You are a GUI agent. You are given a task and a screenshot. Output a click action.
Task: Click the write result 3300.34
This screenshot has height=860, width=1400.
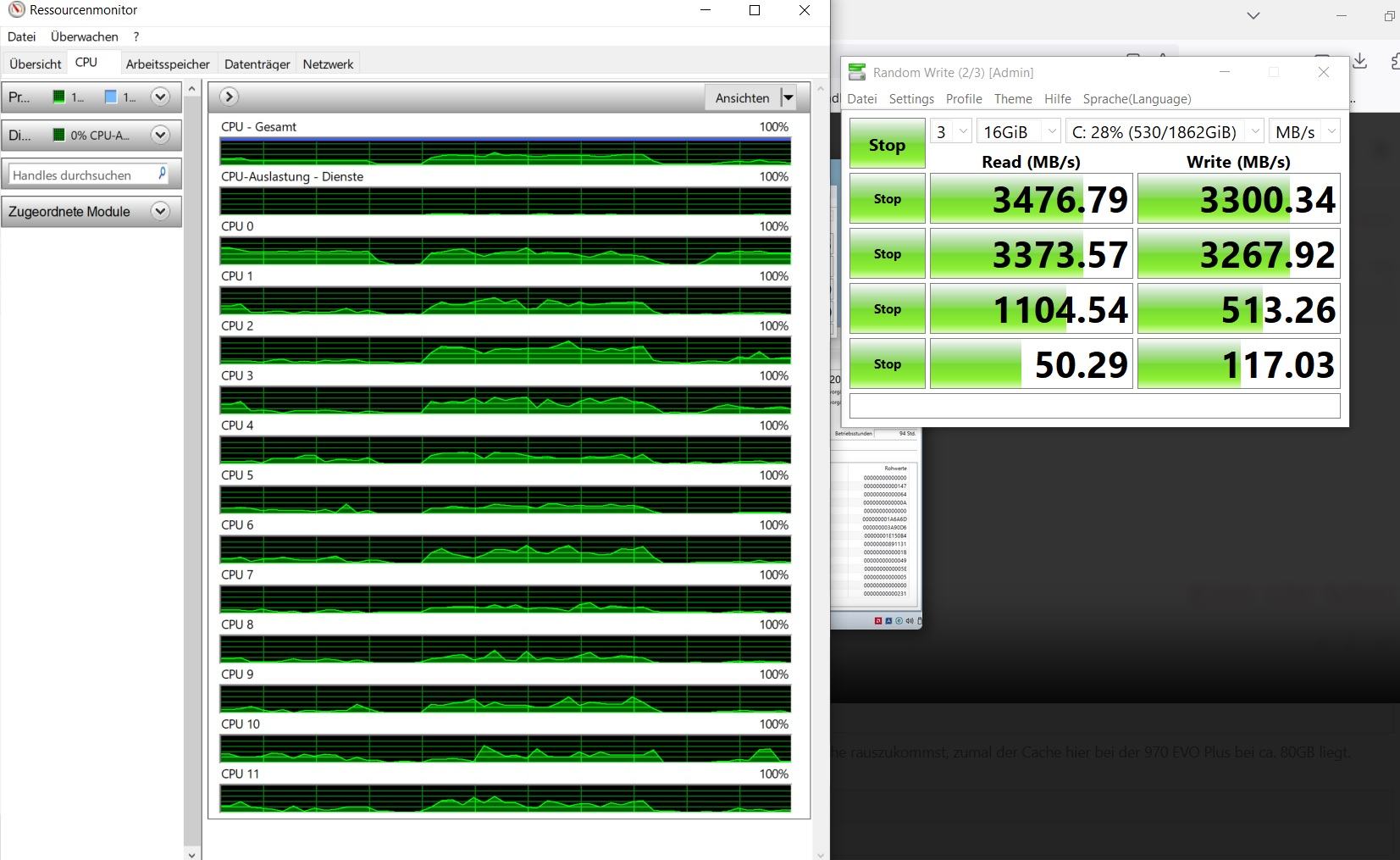point(1238,198)
